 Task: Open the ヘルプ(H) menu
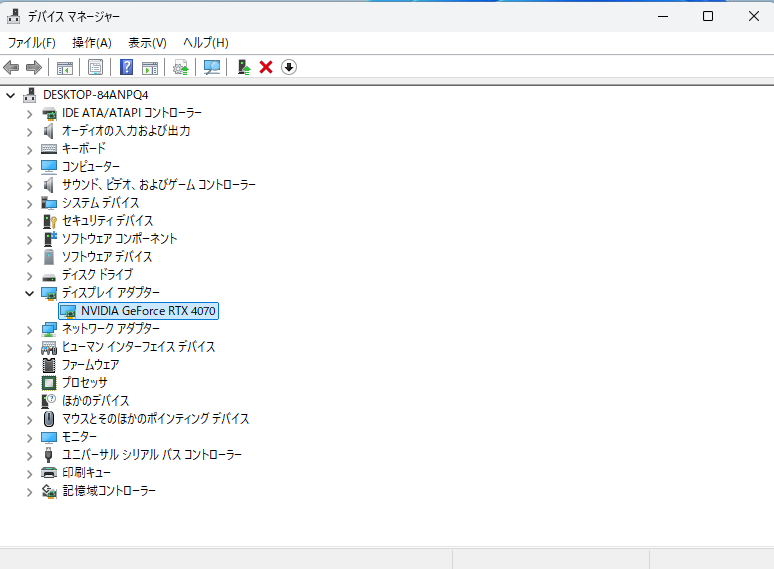pyautogui.click(x=206, y=43)
